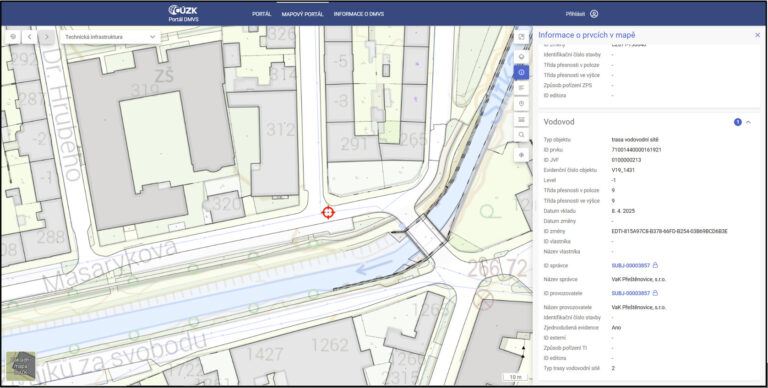Switch basemap via bottom-left thumbnail
This screenshot has width=768, height=388.
coord(21,366)
